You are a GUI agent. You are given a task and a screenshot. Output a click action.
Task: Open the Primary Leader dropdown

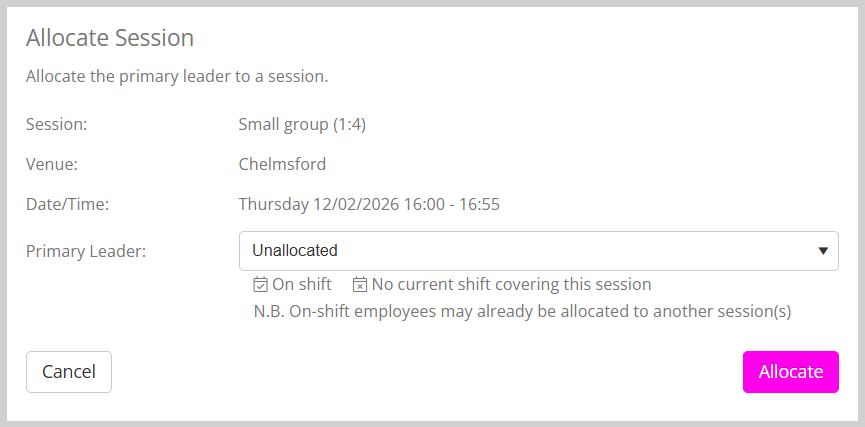point(538,251)
